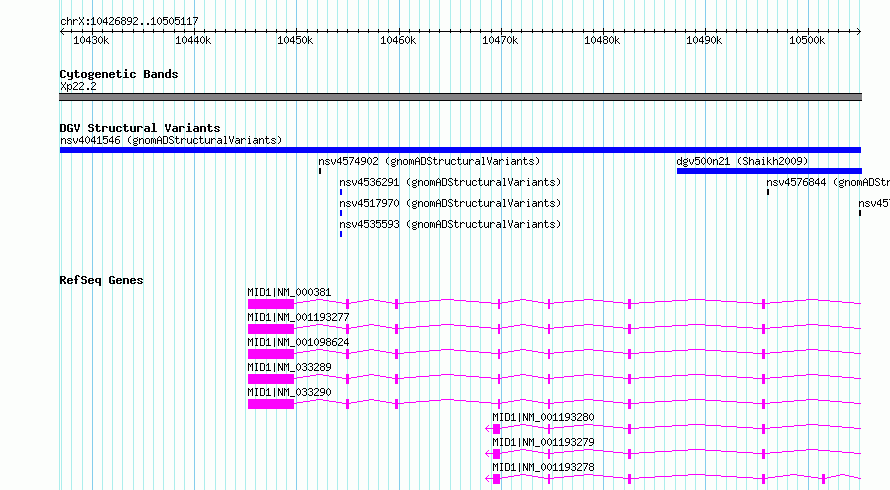This screenshot has width=890, height=490.
Task: Click the large exon block of MID1|NM_001193277
Action: pos(271,329)
